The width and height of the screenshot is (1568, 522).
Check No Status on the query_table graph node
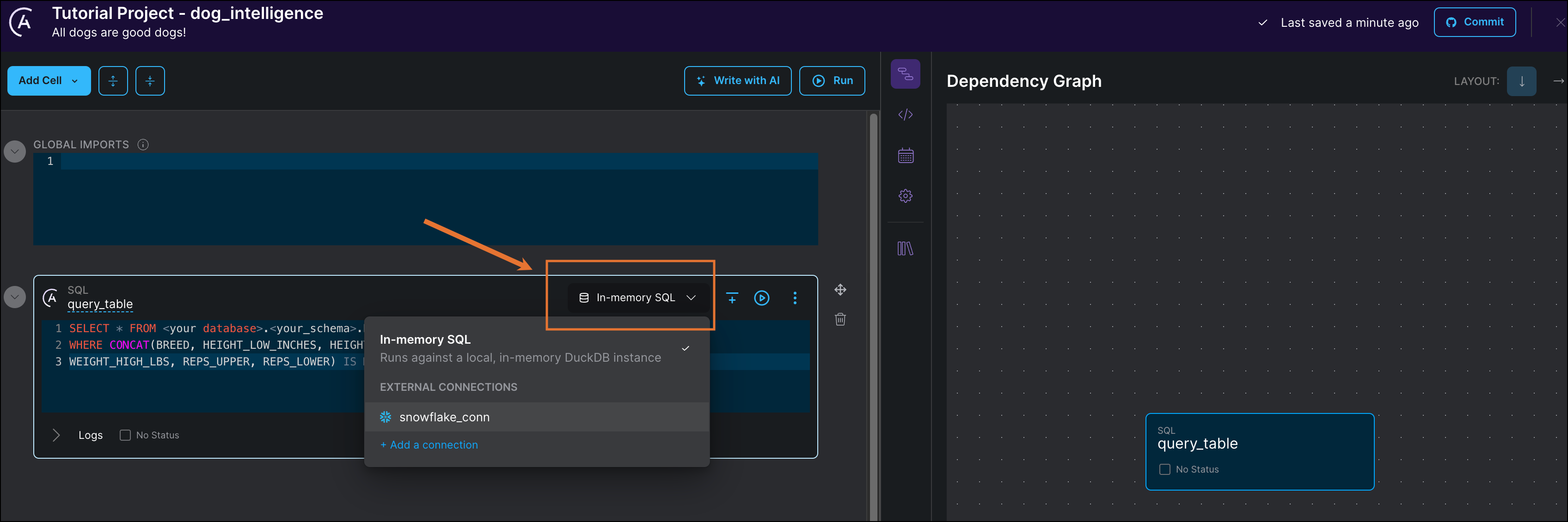[x=1164, y=469]
